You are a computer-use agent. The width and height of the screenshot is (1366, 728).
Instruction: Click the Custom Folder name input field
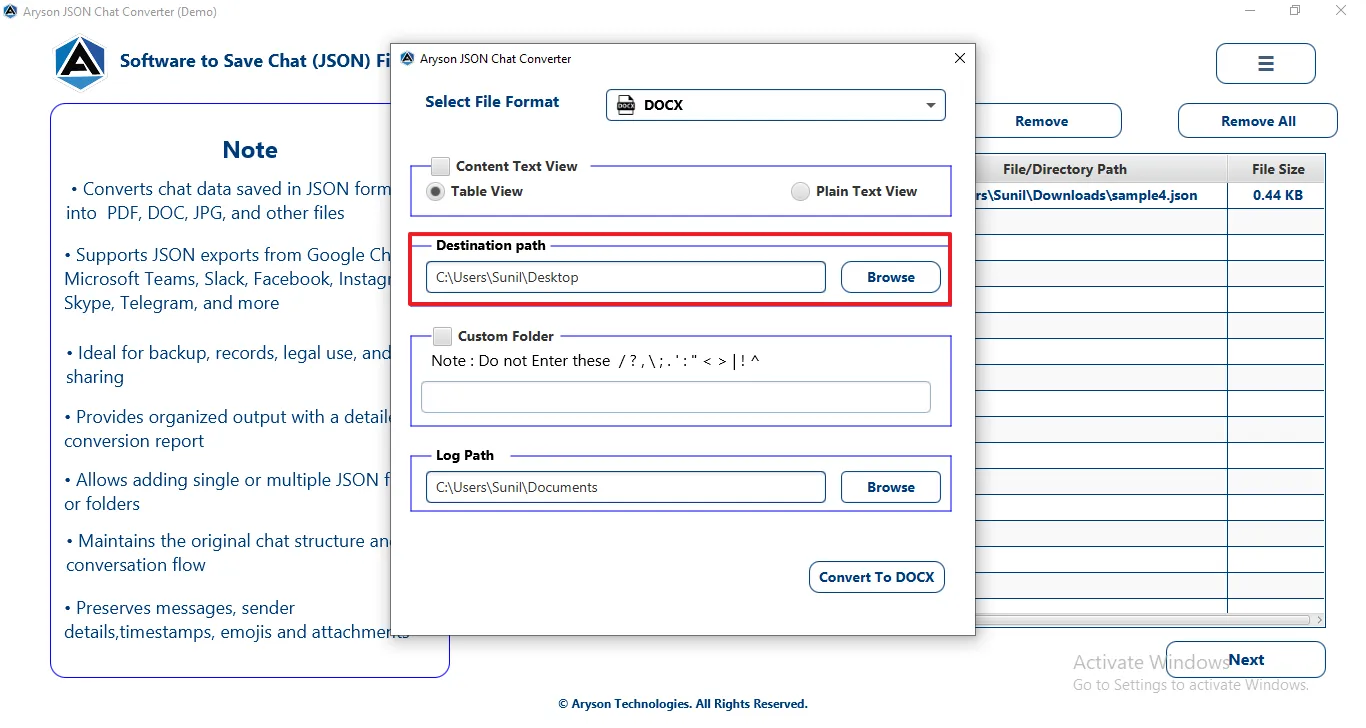[x=676, y=397]
